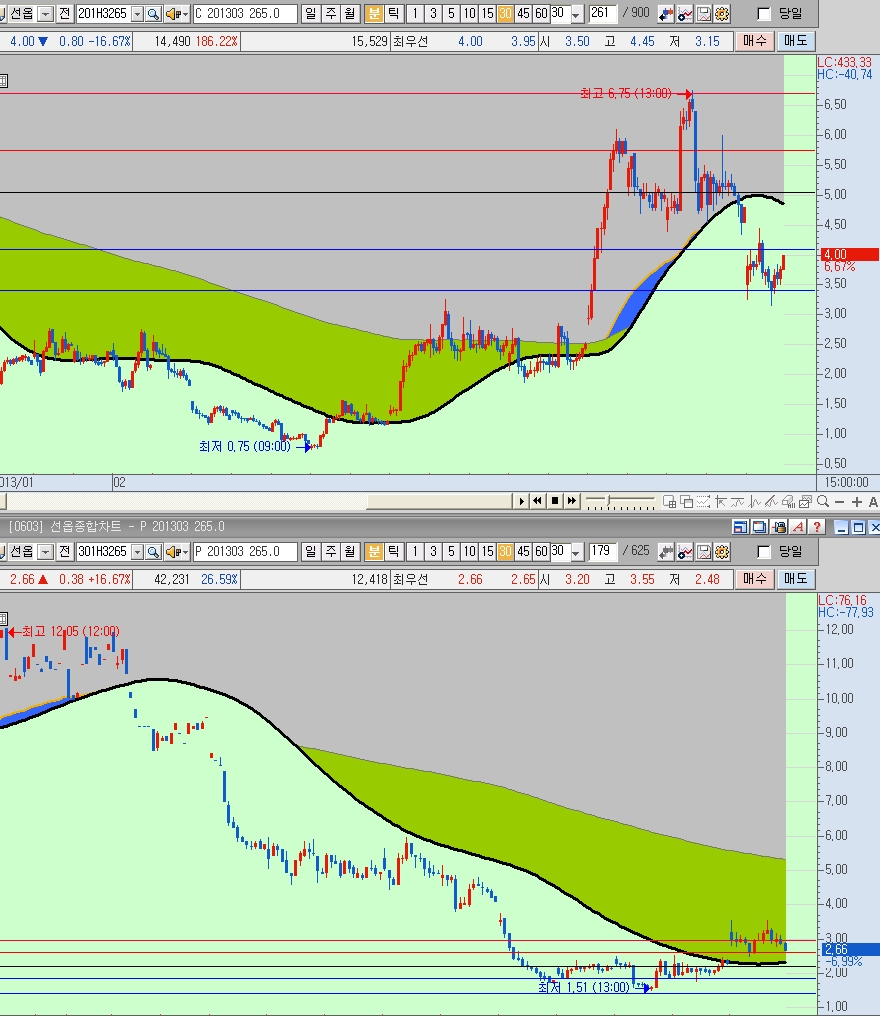Click the indicator line chart icon in top toolbar
Viewport: 880px width, 1016px height.
coord(685,14)
